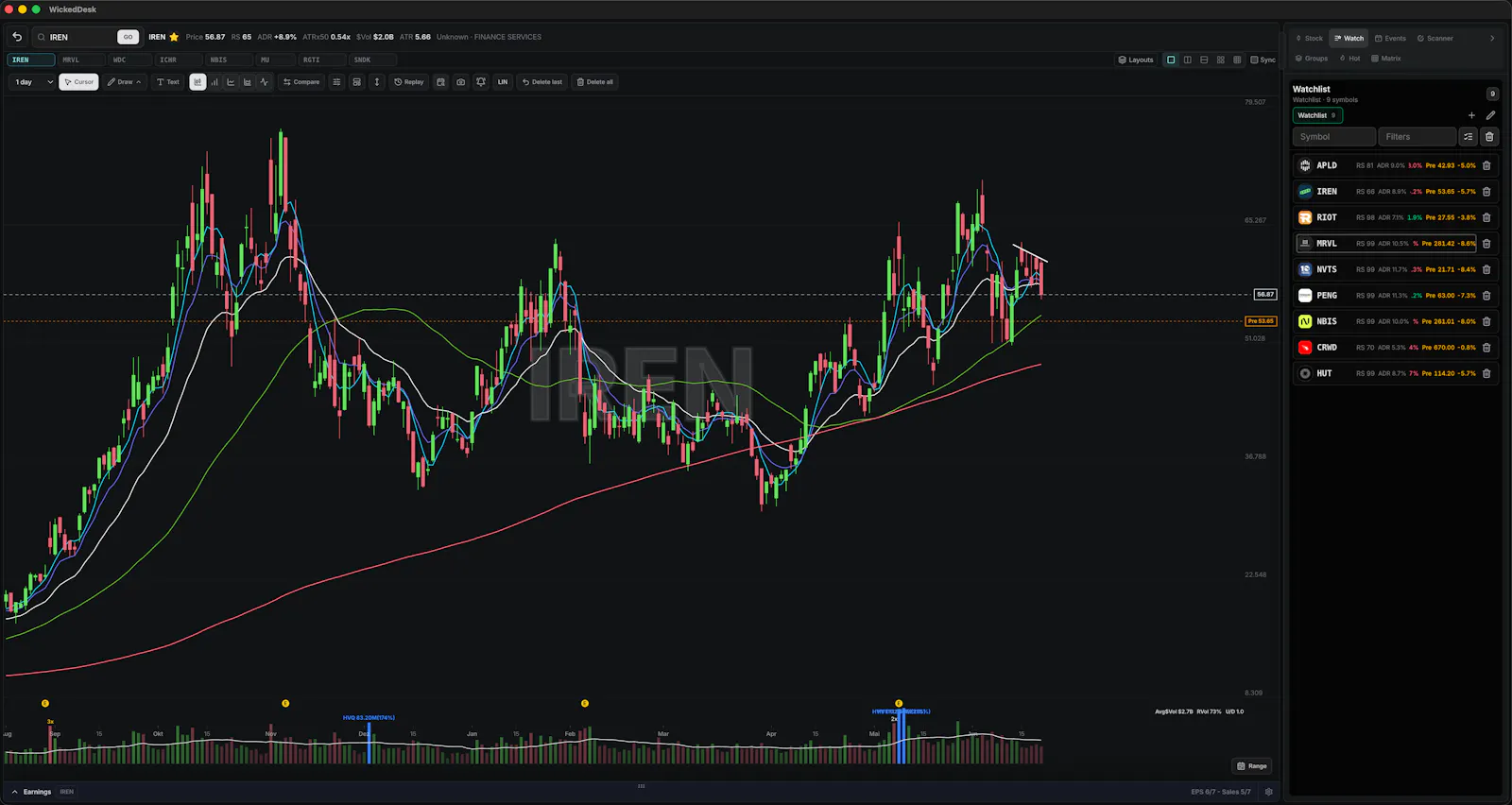1512x805 pixels.
Task: Select the single-pane chart layout
Action: [1171, 60]
